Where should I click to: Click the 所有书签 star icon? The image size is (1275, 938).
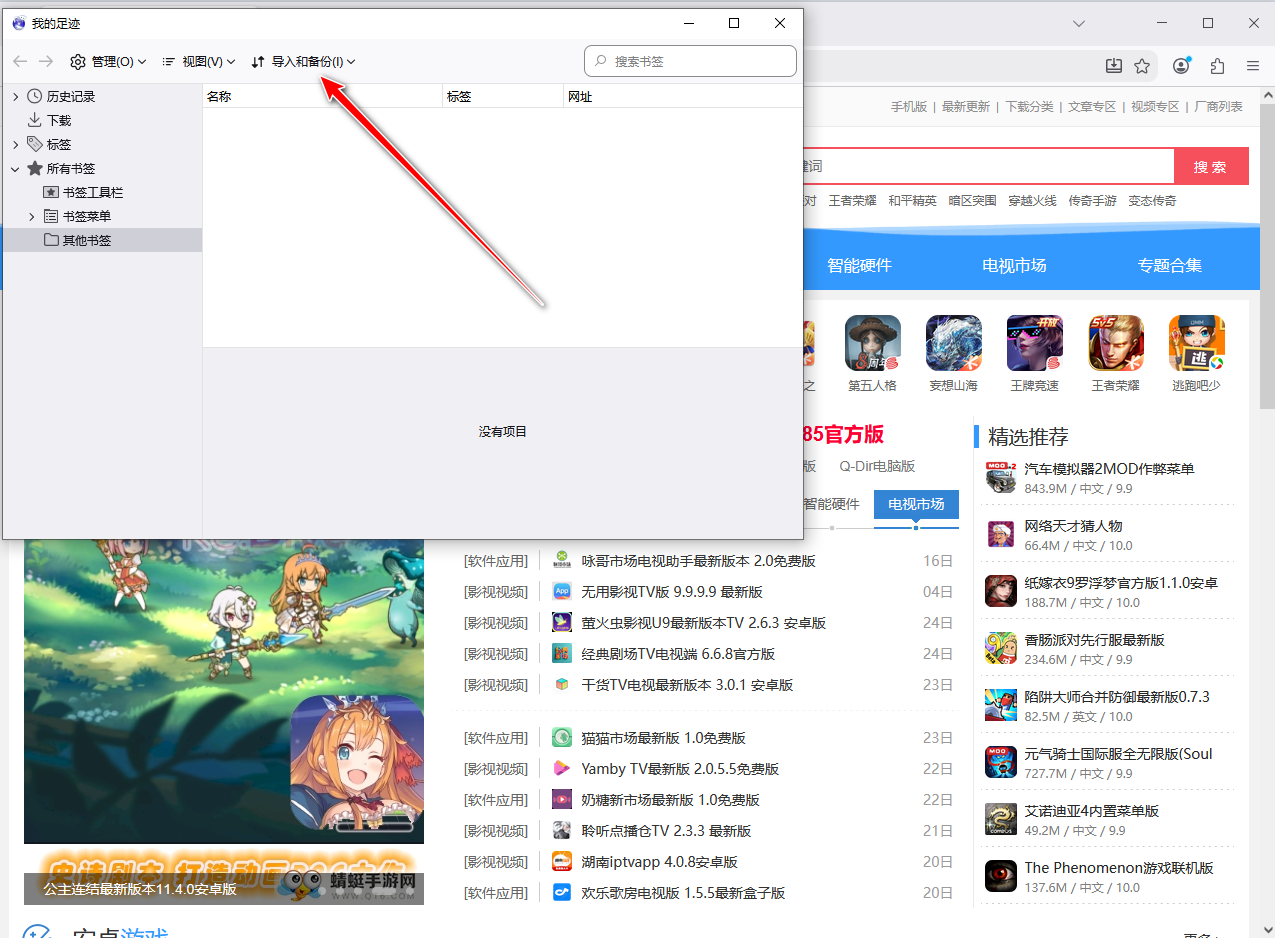(x=35, y=169)
